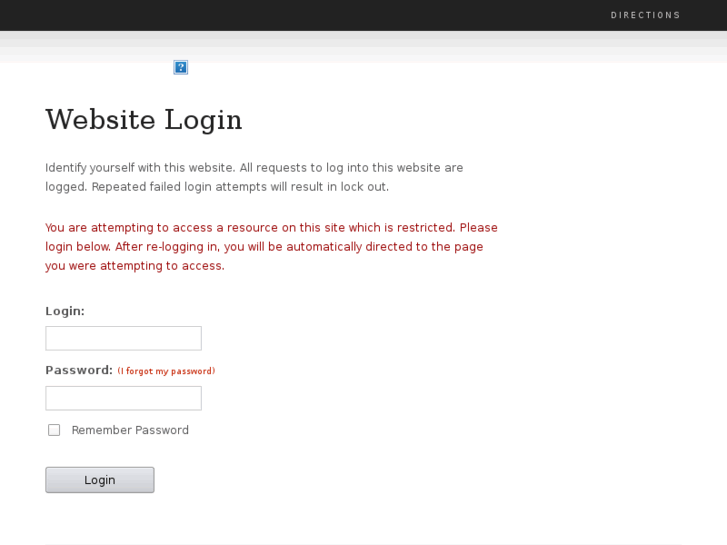This screenshot has width=727, height=545.
Task: Click red 'you were attempting to access.' line
Action: point(135,266)
